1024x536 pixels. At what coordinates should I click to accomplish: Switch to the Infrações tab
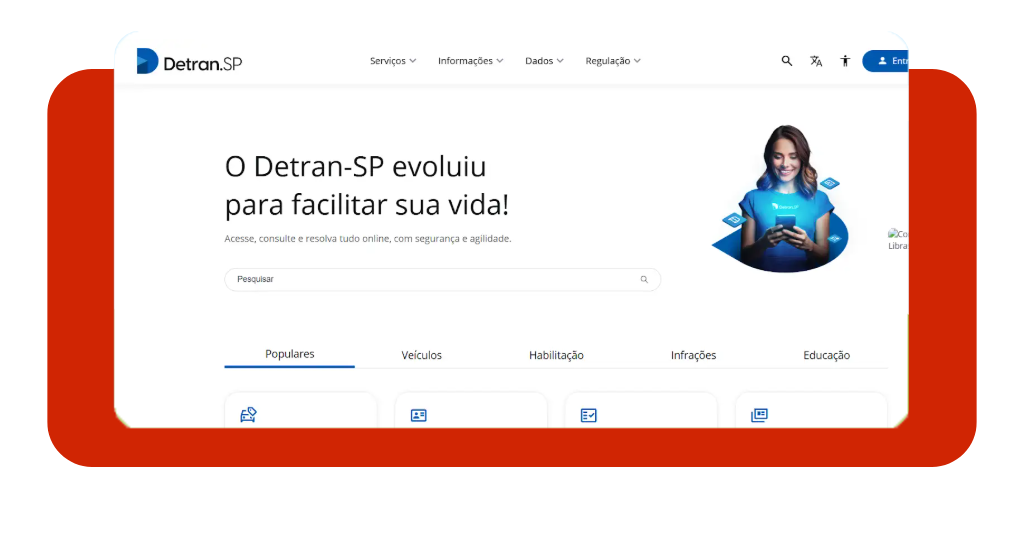coord(694,355)
